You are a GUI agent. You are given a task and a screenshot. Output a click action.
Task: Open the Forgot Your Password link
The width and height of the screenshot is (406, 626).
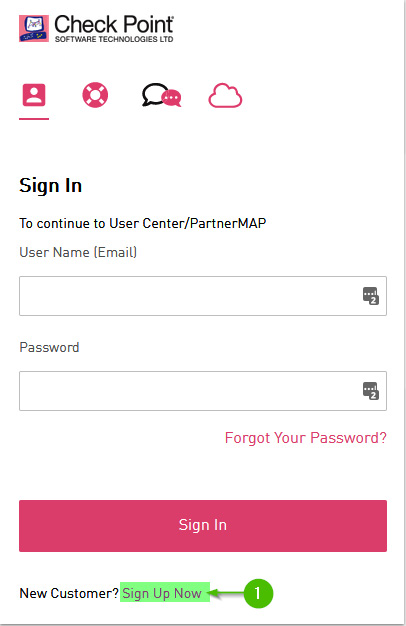pyautogui.click(x=306, y=438)
